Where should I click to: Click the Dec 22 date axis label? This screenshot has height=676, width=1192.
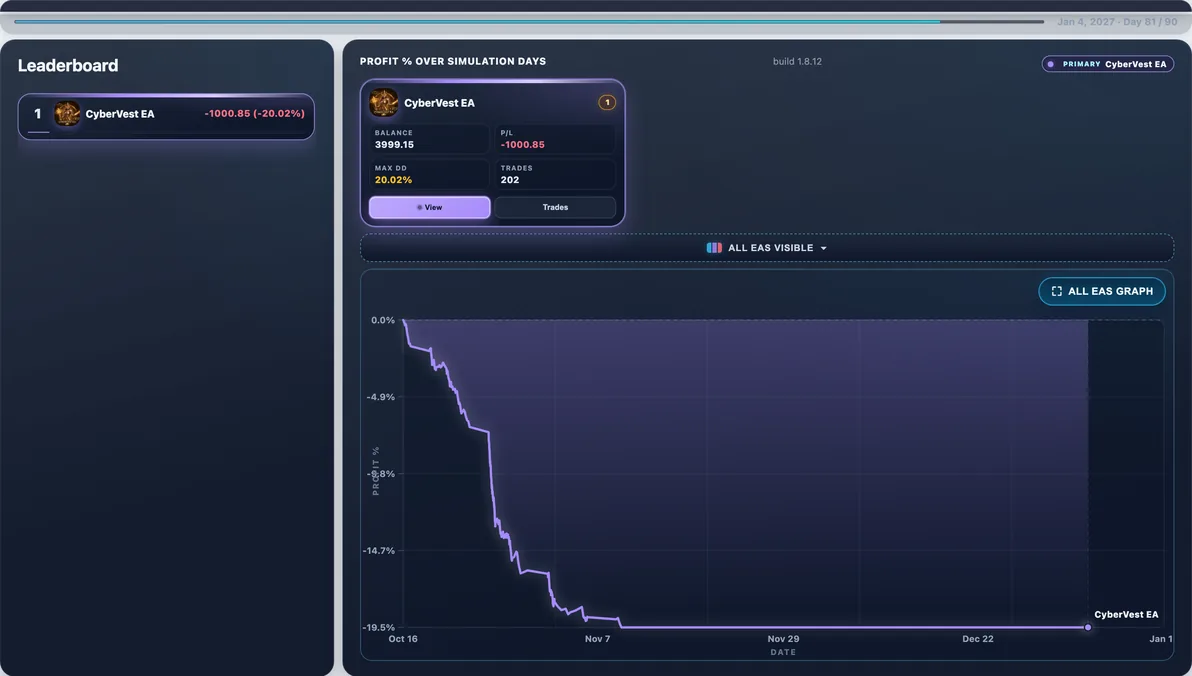[x=978, y=639]
